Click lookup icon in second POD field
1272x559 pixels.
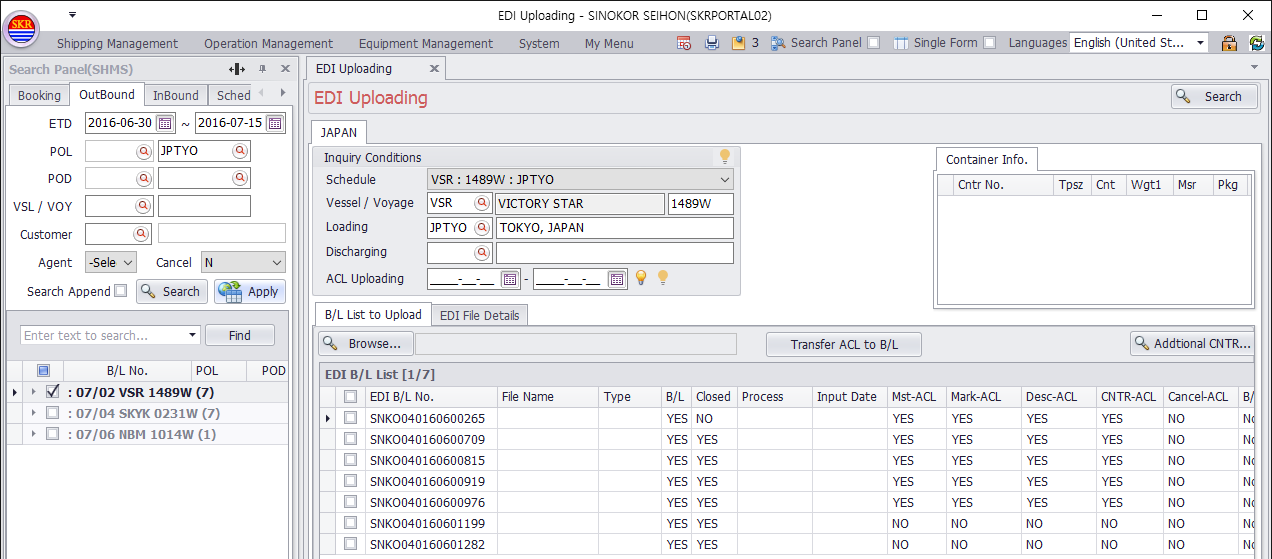click(x=240, y=178)
